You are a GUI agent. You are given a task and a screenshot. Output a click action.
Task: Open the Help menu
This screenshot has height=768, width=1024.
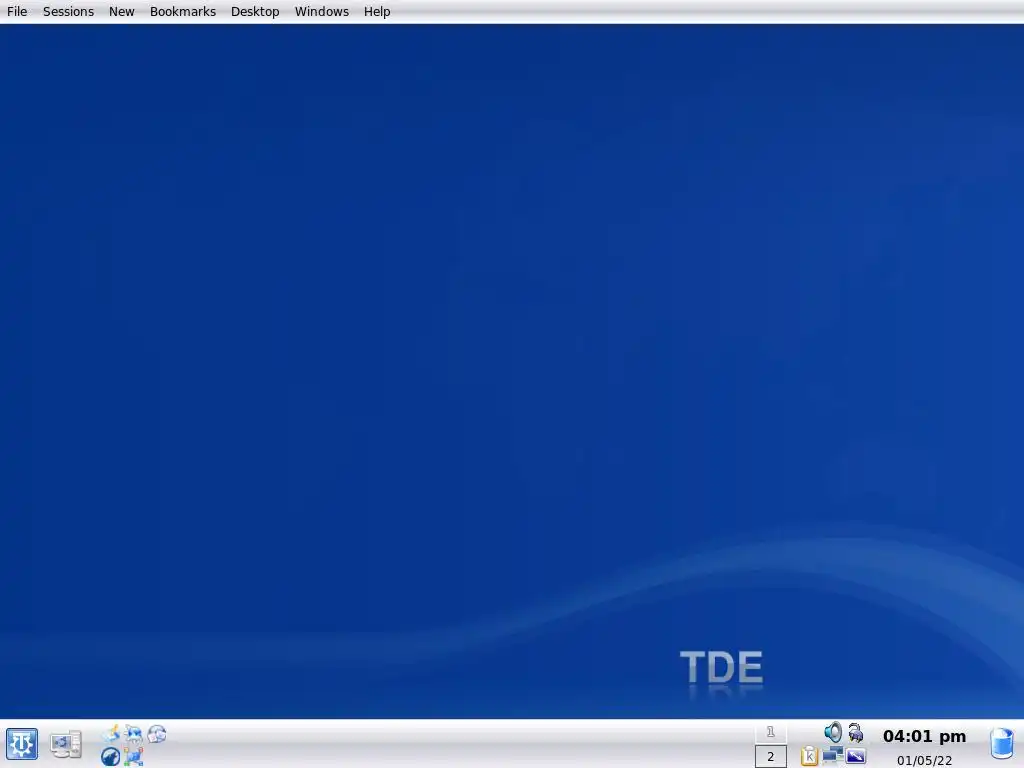click(x=377, y=12)
